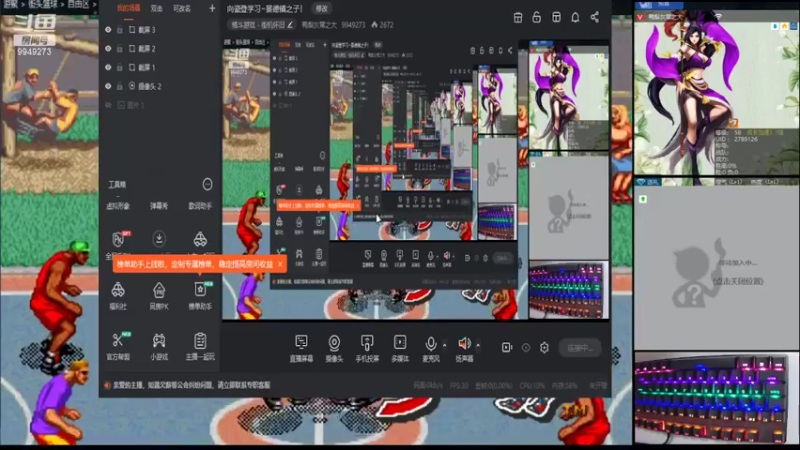Open notifications with the bell icon

(575, 17)
